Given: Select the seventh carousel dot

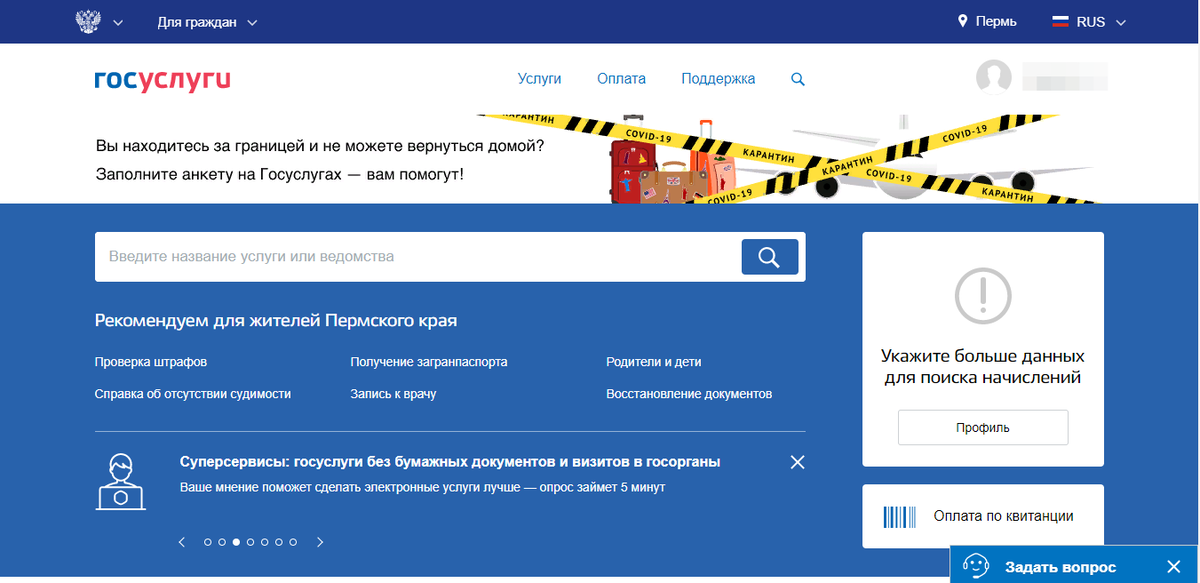Looking at the screenshot, I should (x=293, y=542).
